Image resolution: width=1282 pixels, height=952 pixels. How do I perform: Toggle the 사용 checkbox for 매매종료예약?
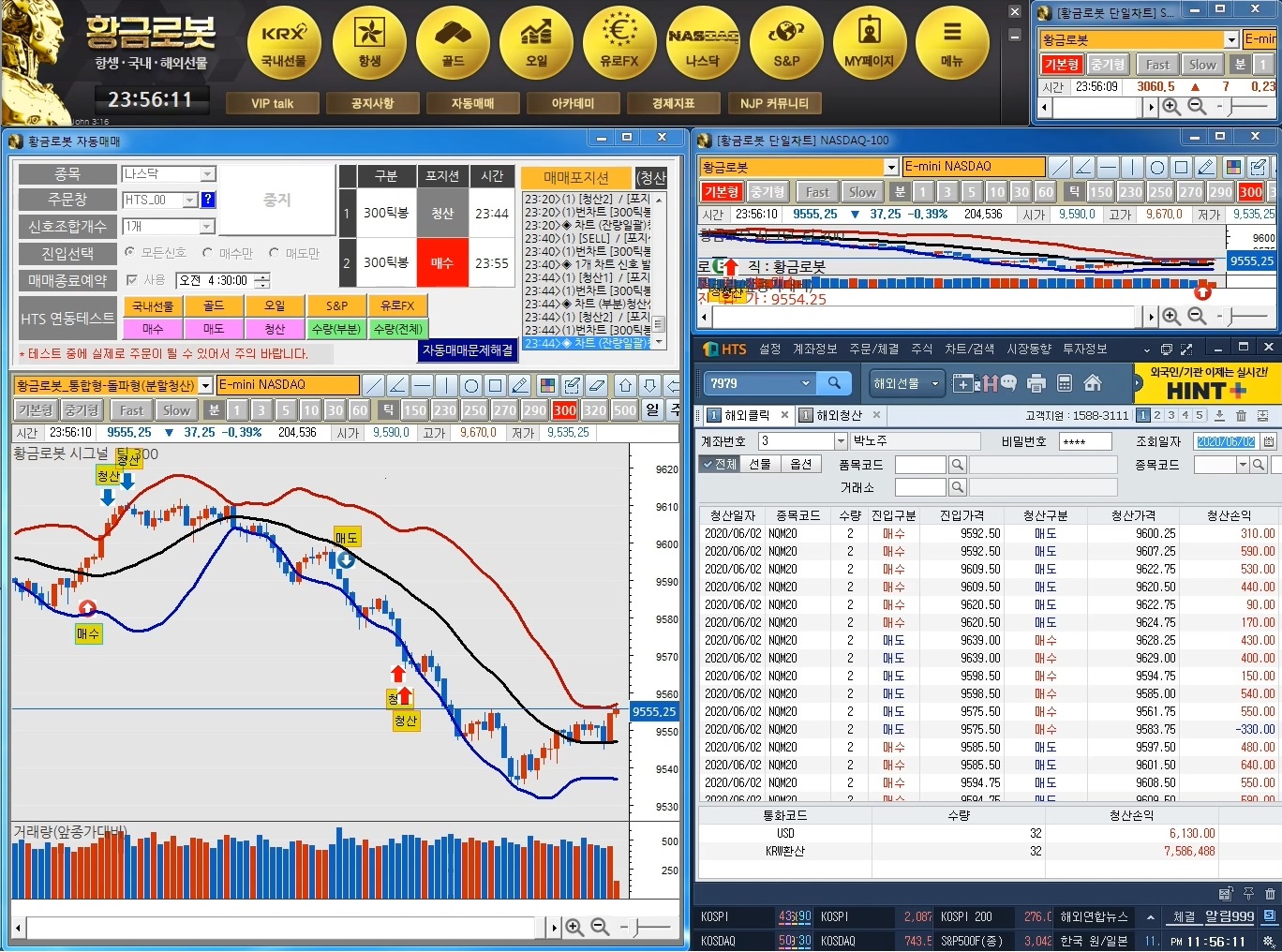tap(132, 279)
